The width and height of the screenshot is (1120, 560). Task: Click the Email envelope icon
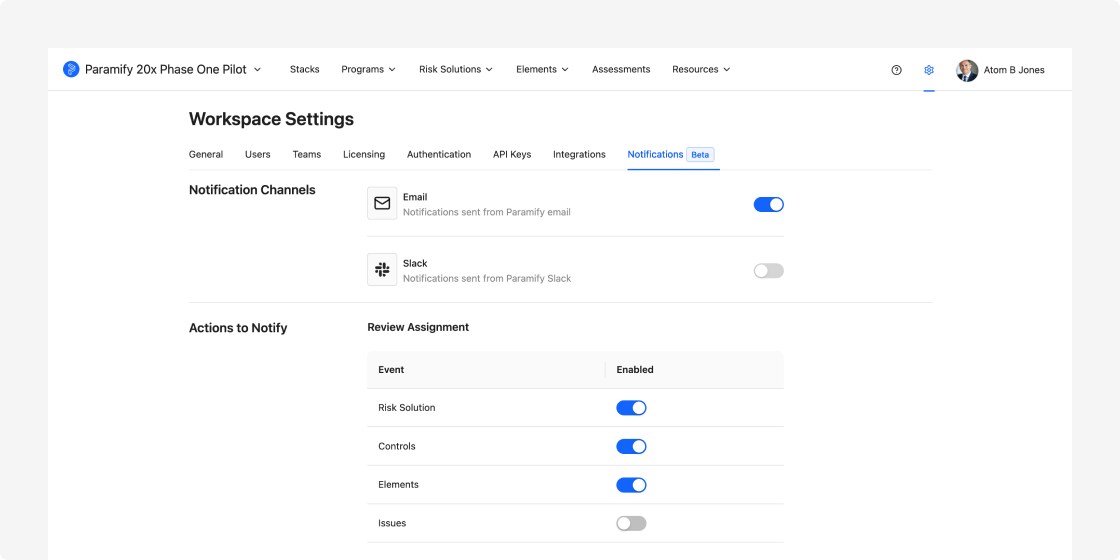[x=382, y=204]
